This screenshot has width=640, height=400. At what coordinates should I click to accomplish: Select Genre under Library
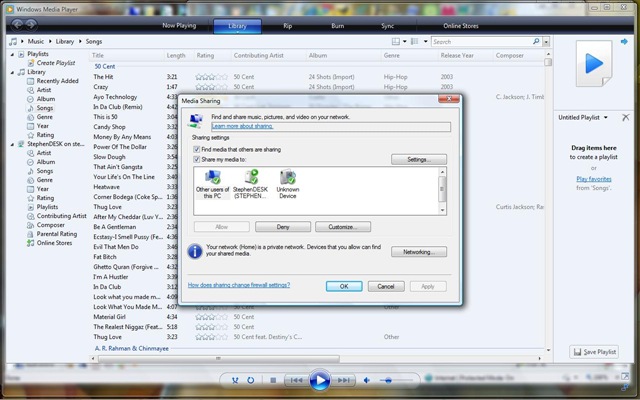pyautogui.click(x=44, y=117)
